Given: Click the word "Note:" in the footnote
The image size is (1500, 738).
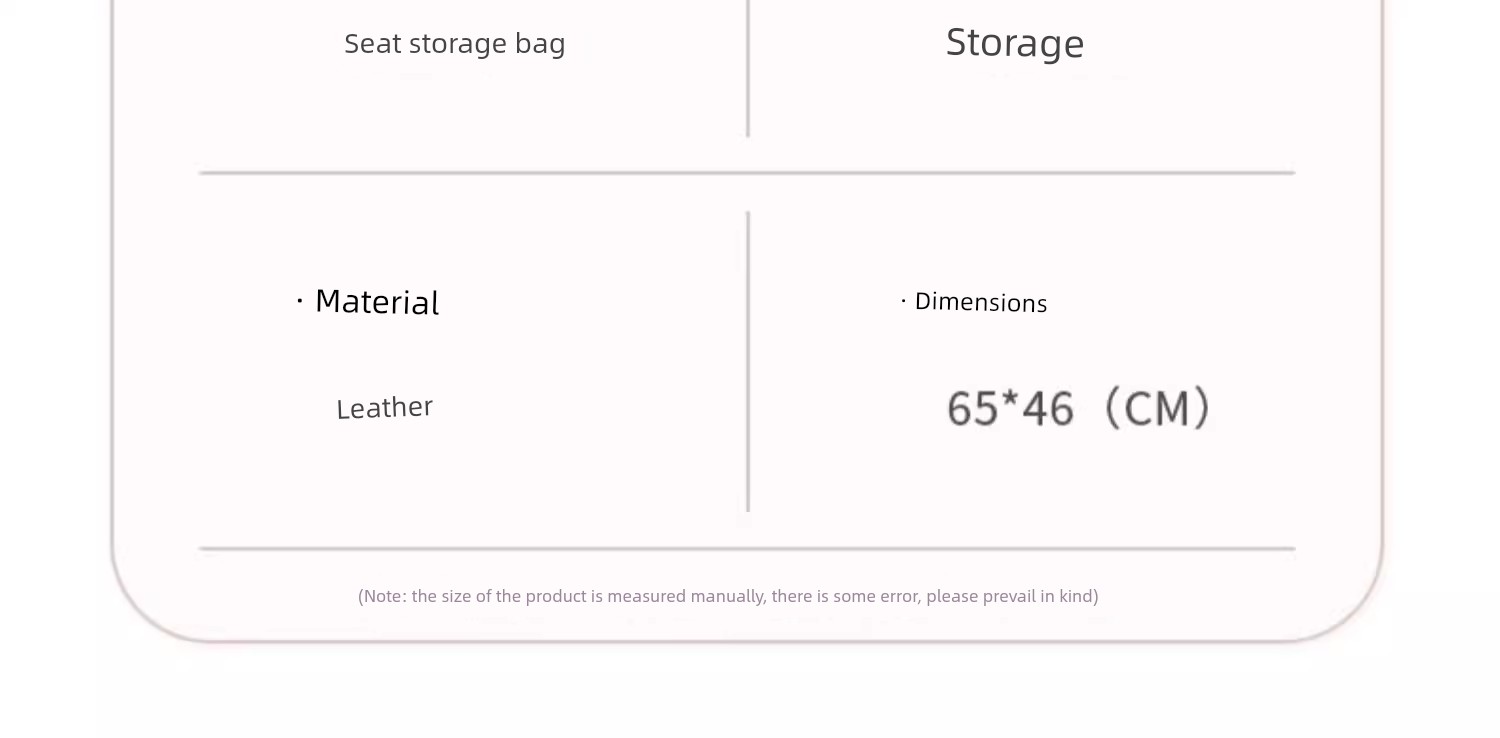Looking at the screenshot, I should pyautogui.click(x=385, y=597).
